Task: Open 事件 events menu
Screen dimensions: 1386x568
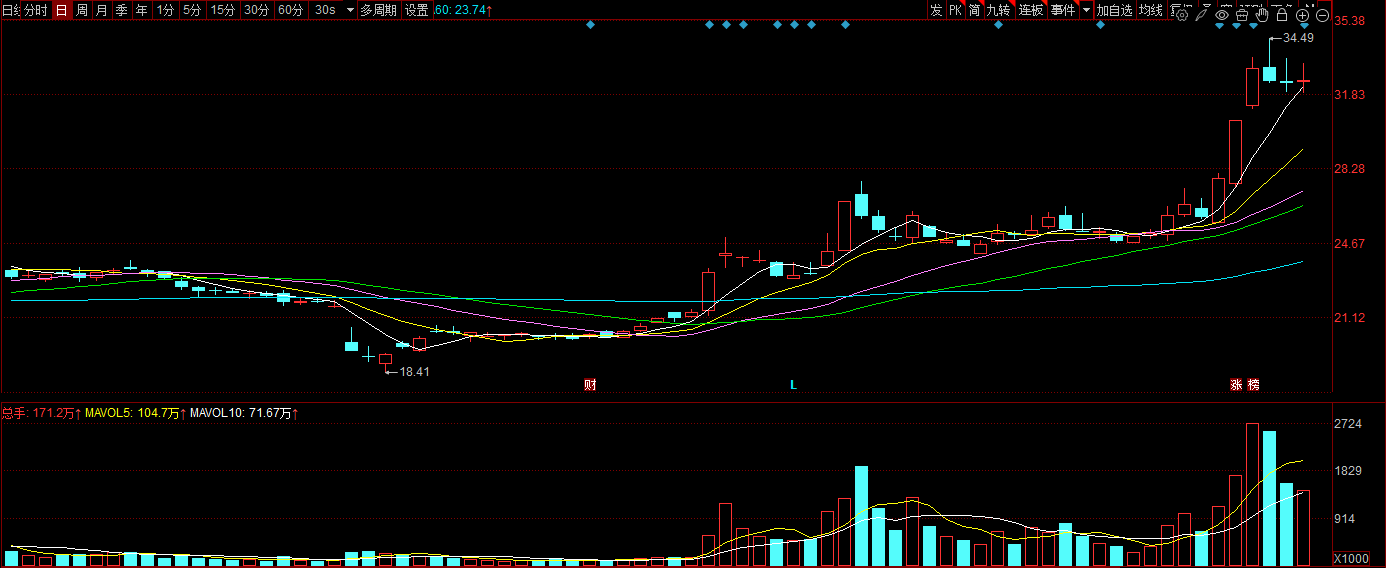Action: pyautogui.click(x=1063, y=10)
